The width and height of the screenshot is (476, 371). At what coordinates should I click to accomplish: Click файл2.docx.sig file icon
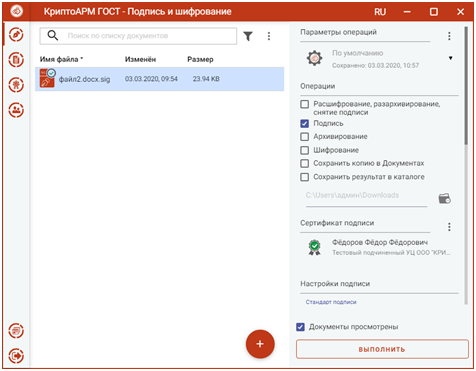pos(47,78)
